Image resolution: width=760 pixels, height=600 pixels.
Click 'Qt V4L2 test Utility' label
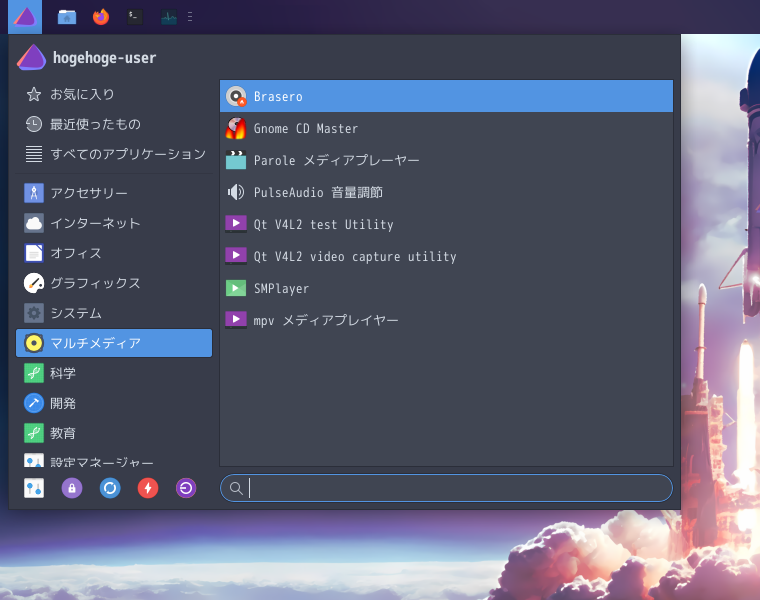point(323,224)
